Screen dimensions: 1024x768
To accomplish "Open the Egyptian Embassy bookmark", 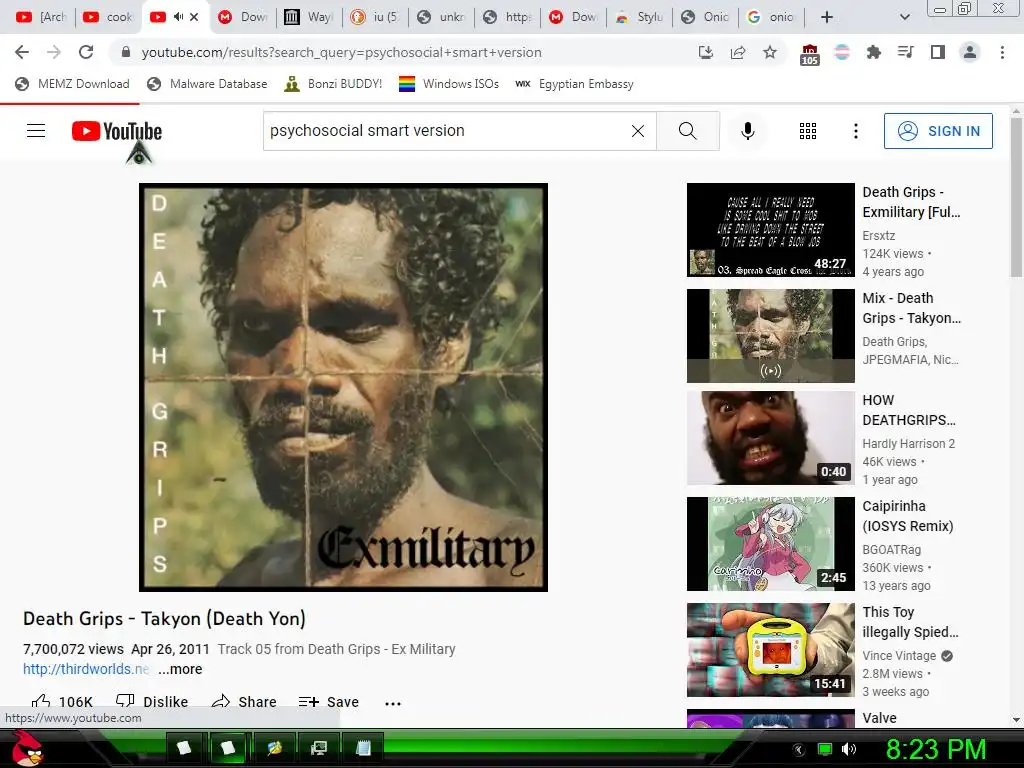I will (x=575, y=84).
